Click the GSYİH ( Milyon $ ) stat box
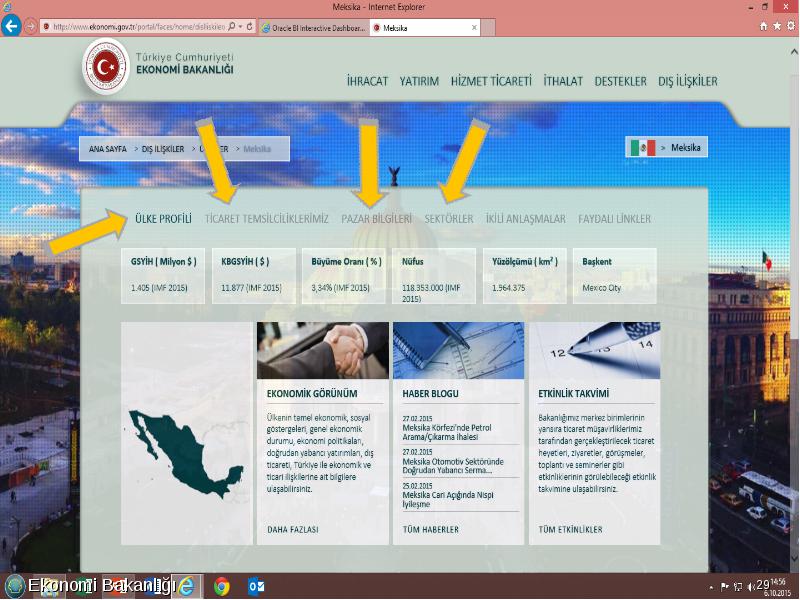 163,276
